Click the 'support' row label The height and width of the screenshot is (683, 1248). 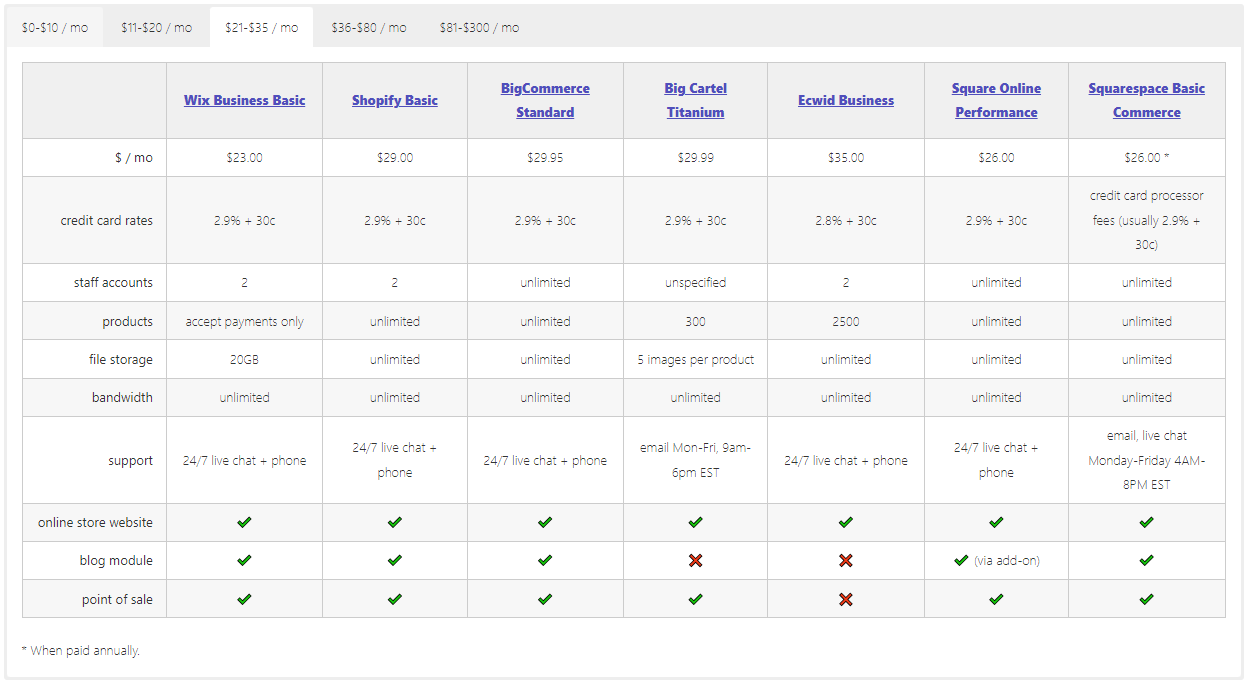(131, 460)
